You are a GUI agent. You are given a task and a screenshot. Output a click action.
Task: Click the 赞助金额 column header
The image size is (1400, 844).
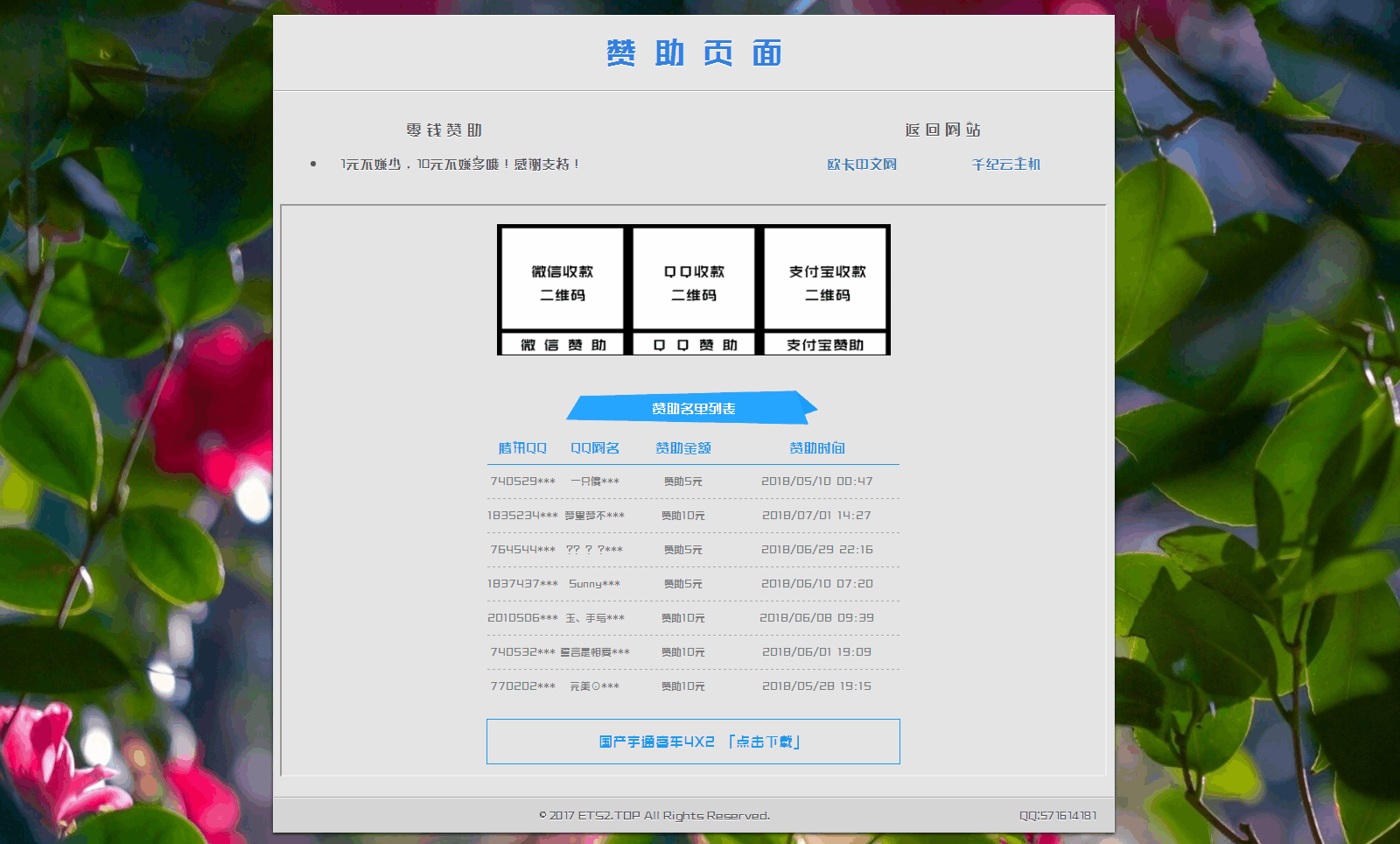[683, 447]
